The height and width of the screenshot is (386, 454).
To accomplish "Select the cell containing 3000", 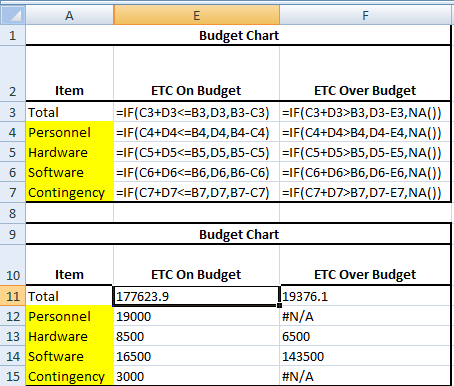I will pyautogui.click(x=196, y=376).
